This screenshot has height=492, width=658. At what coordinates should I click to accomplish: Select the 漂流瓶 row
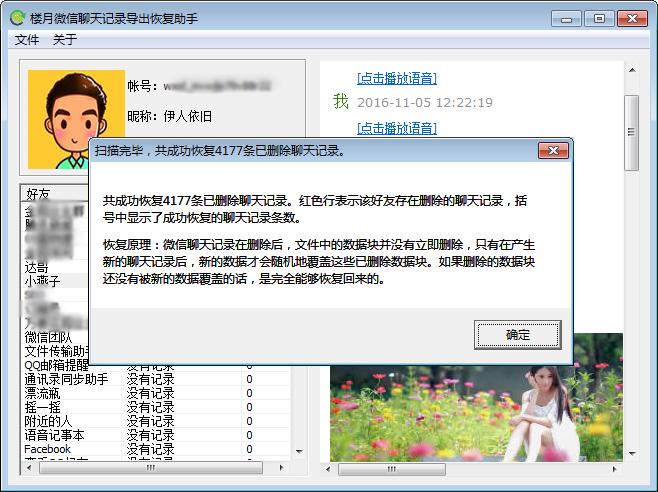click(x=155, y=393)
